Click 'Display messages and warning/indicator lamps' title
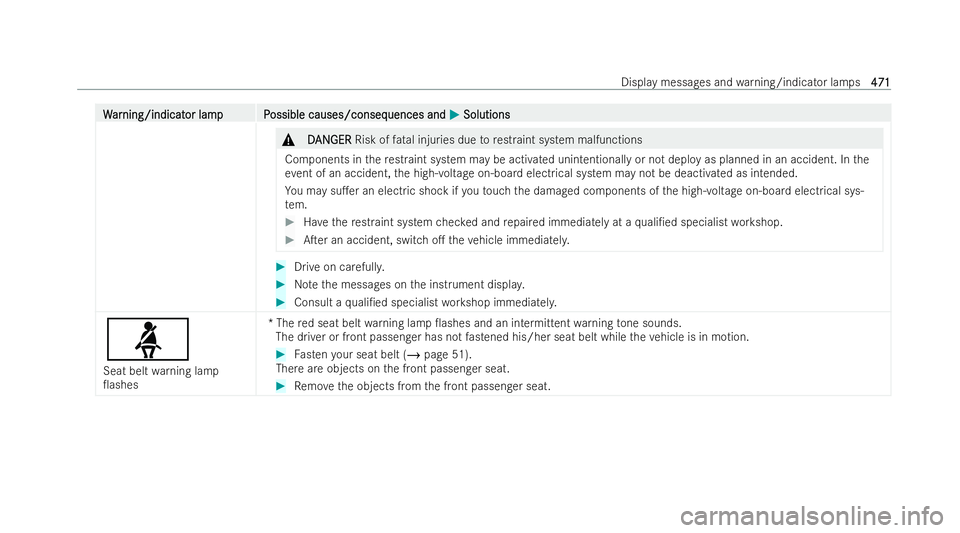The width and height of the screenshot is (960, 533). (x=740, y=82)
